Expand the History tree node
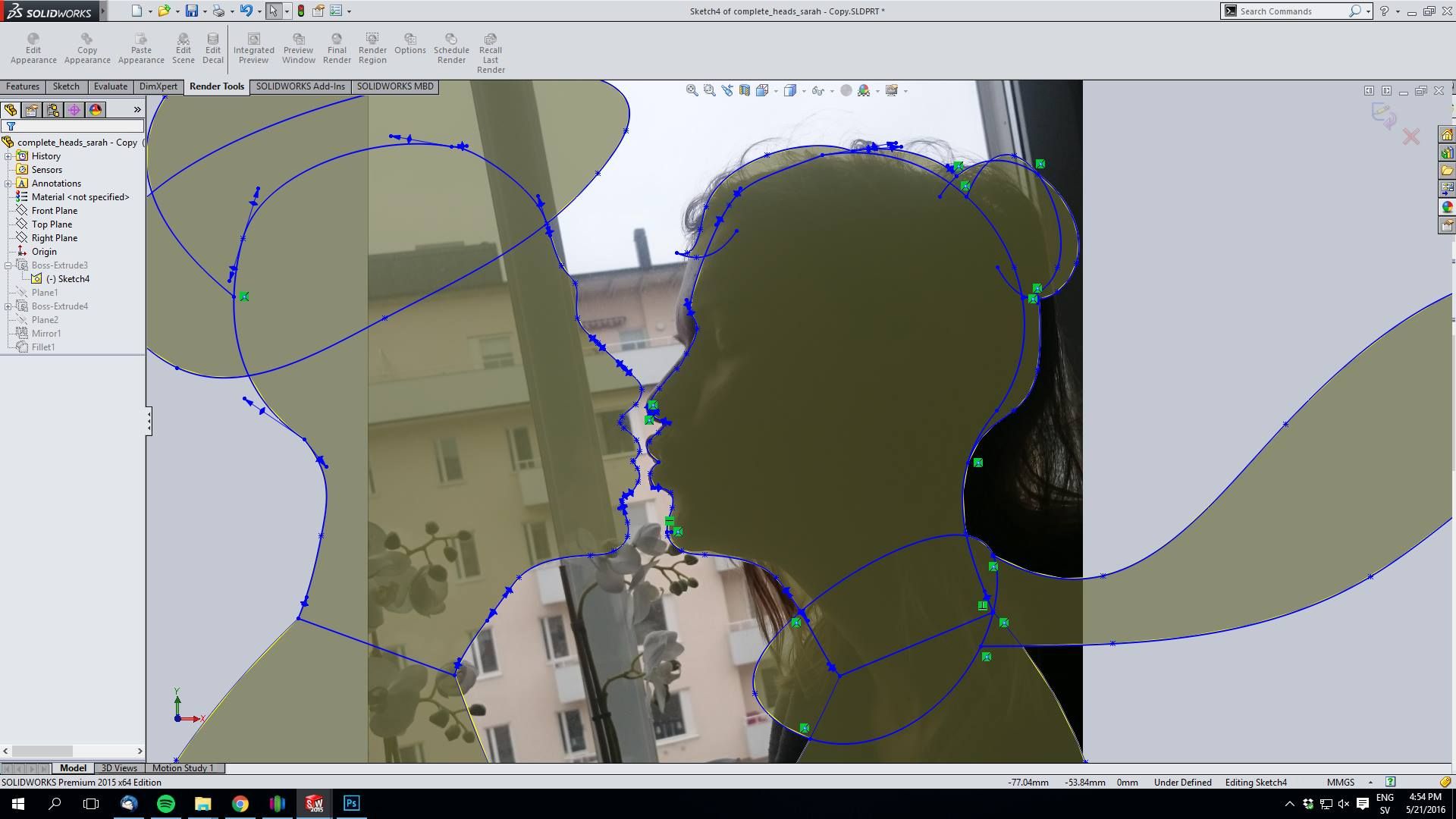 [8, 156]
